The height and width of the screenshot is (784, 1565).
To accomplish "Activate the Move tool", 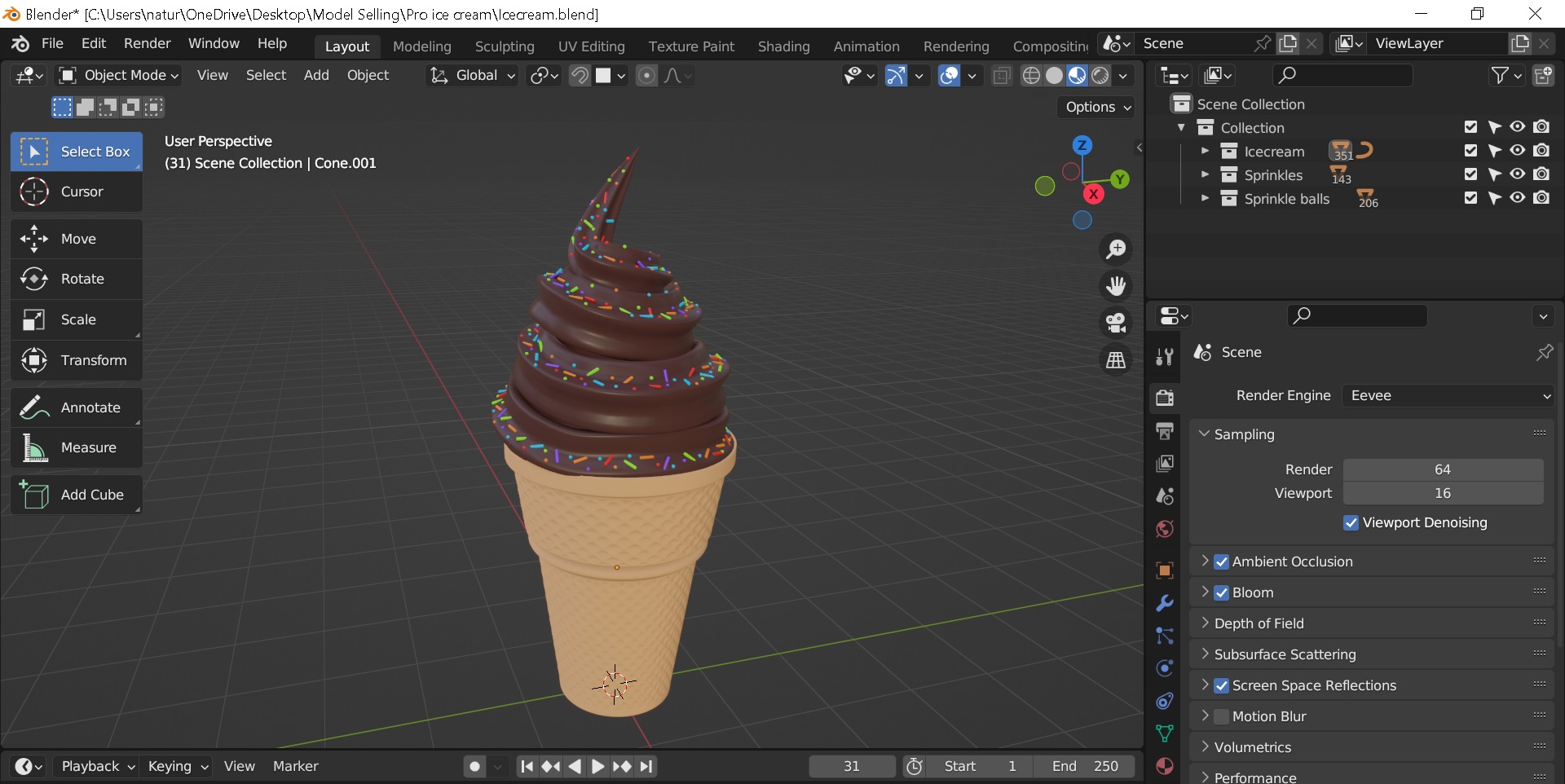I will 77,239.
